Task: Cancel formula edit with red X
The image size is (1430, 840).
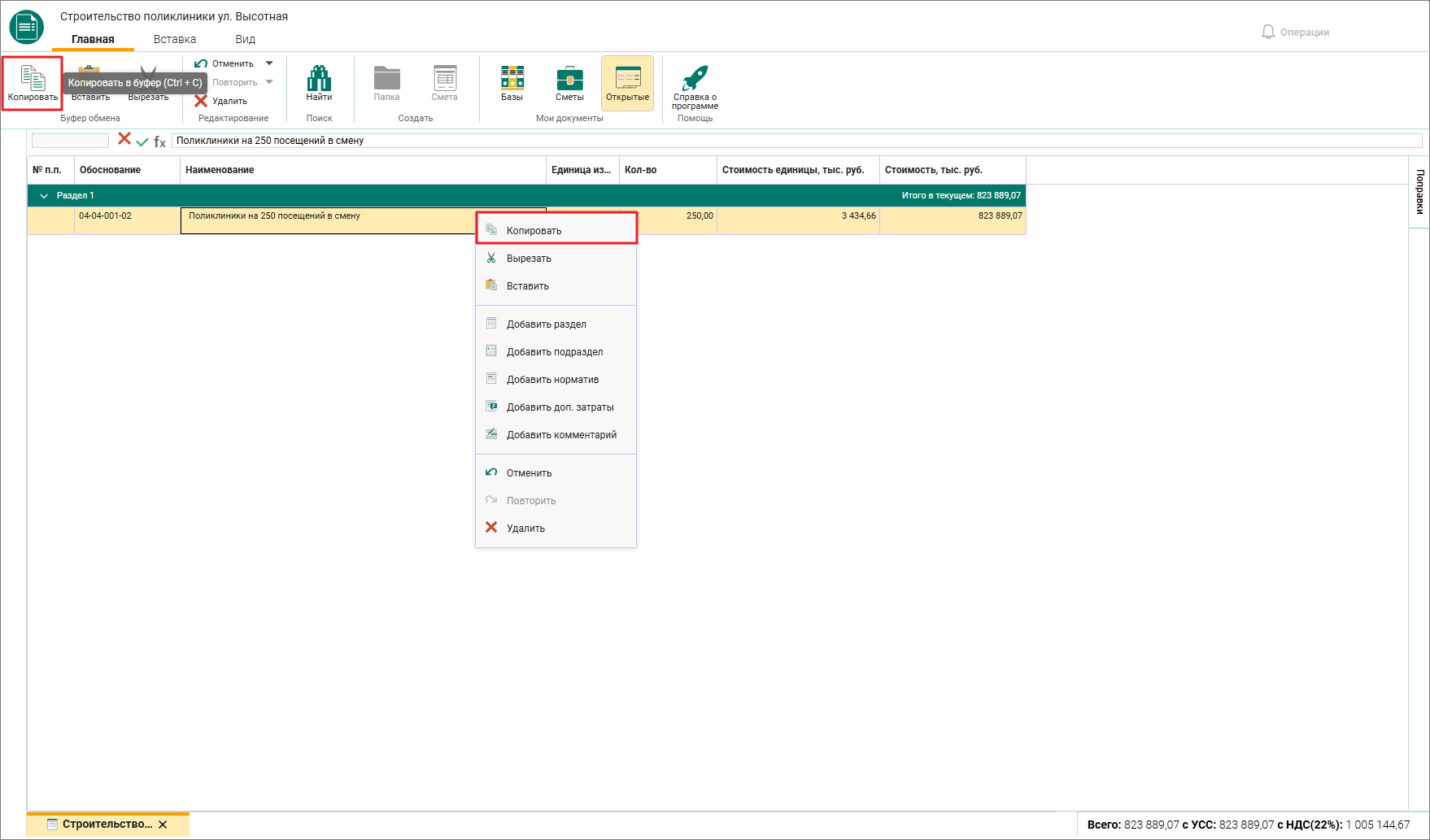Action: pyautogui.click(x=124, y=139)
